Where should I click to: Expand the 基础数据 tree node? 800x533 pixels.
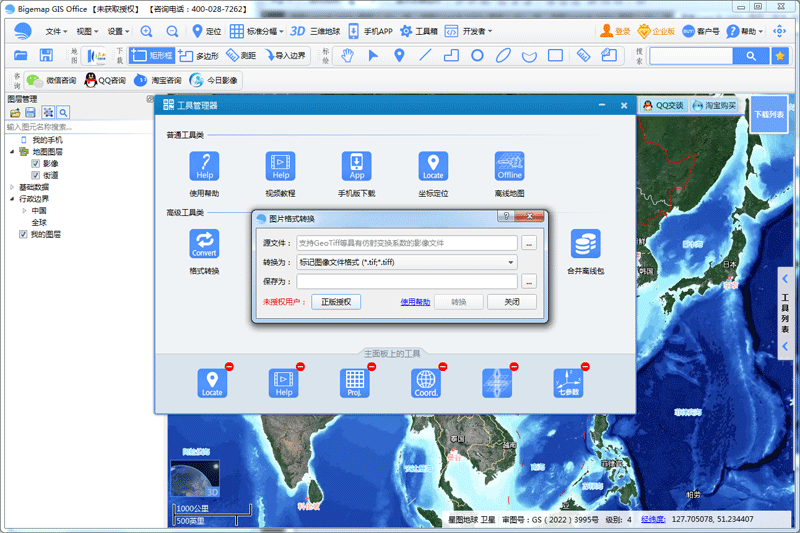12,187
